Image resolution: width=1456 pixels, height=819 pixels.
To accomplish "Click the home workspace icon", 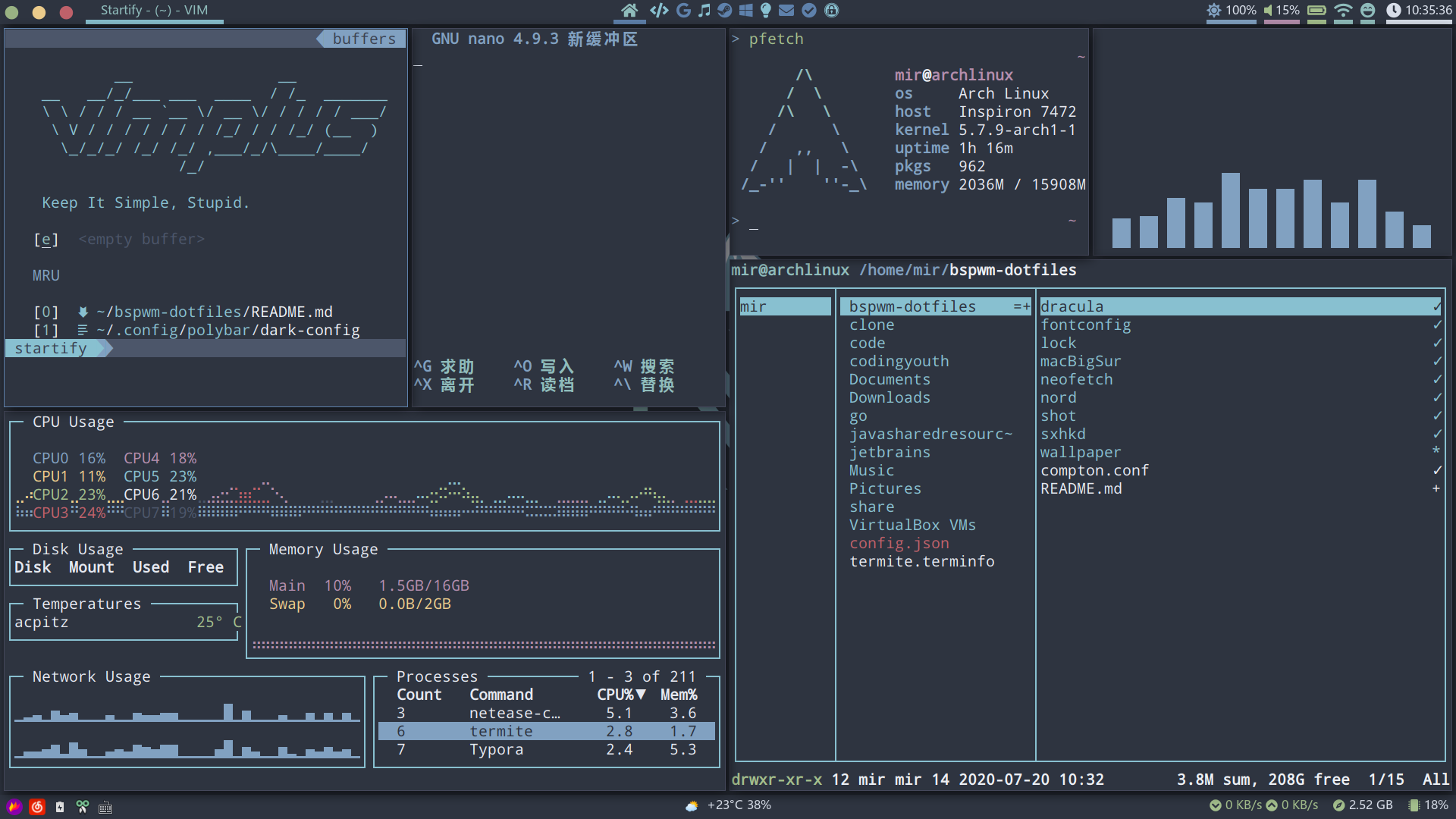I will pos(629,11).
